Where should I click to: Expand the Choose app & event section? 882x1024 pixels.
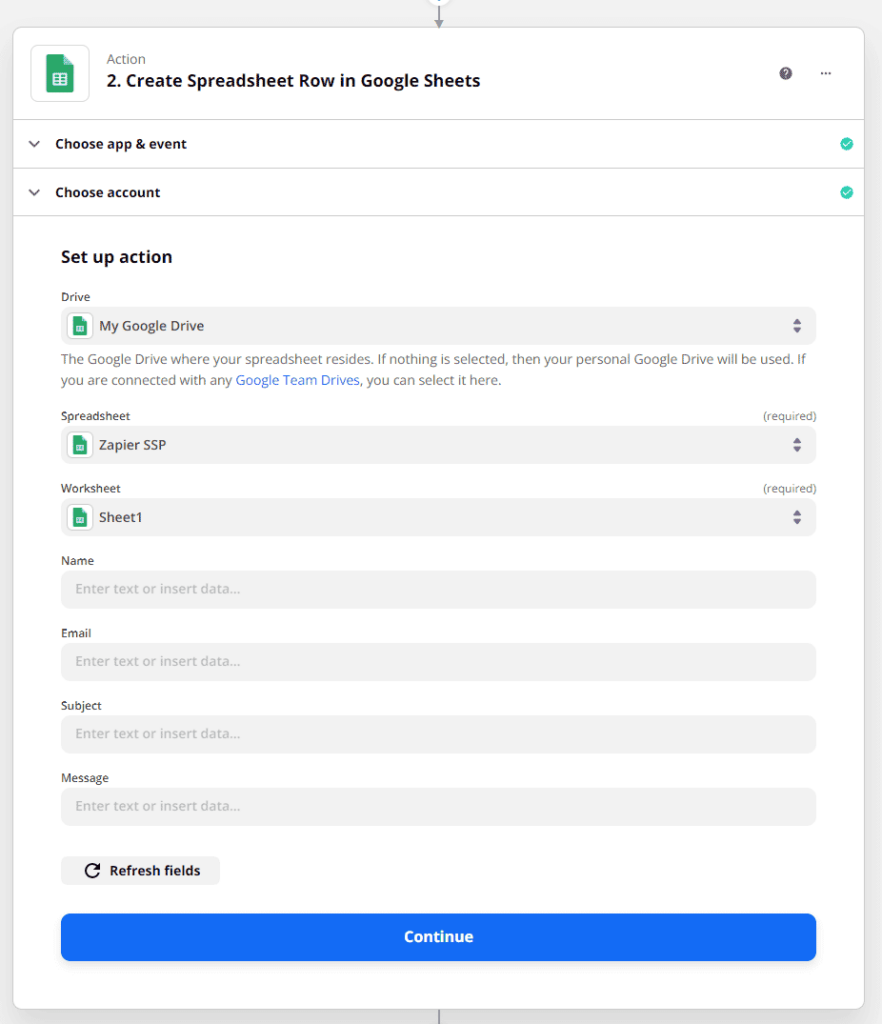coord(439,144)
